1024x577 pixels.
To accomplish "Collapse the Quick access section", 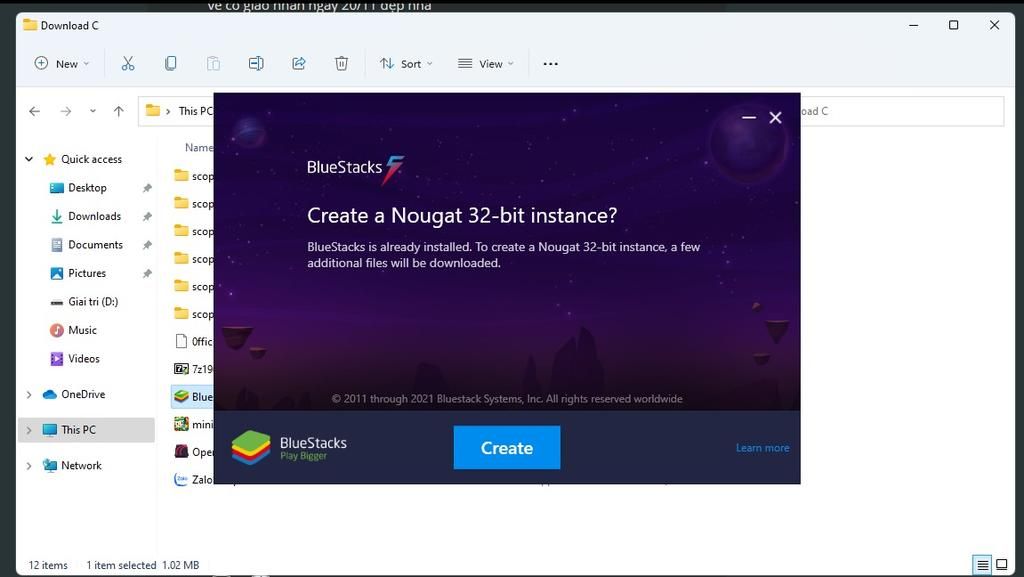I will [x=29, y=159].
